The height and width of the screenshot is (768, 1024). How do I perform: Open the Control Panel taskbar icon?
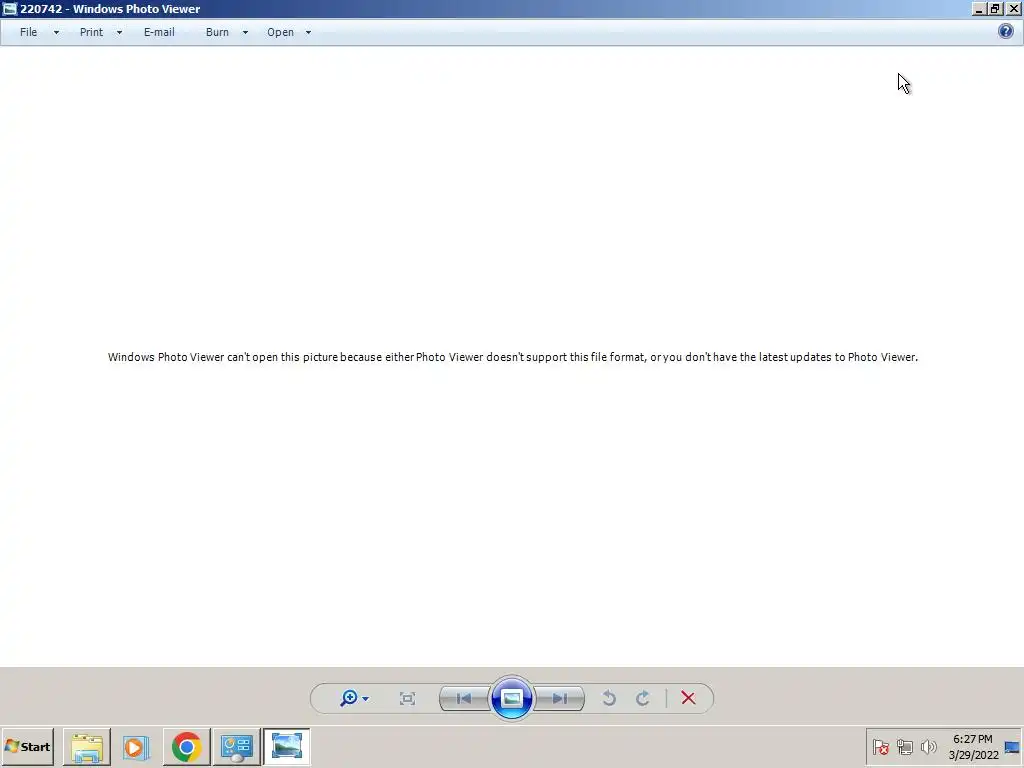point(236,746)
